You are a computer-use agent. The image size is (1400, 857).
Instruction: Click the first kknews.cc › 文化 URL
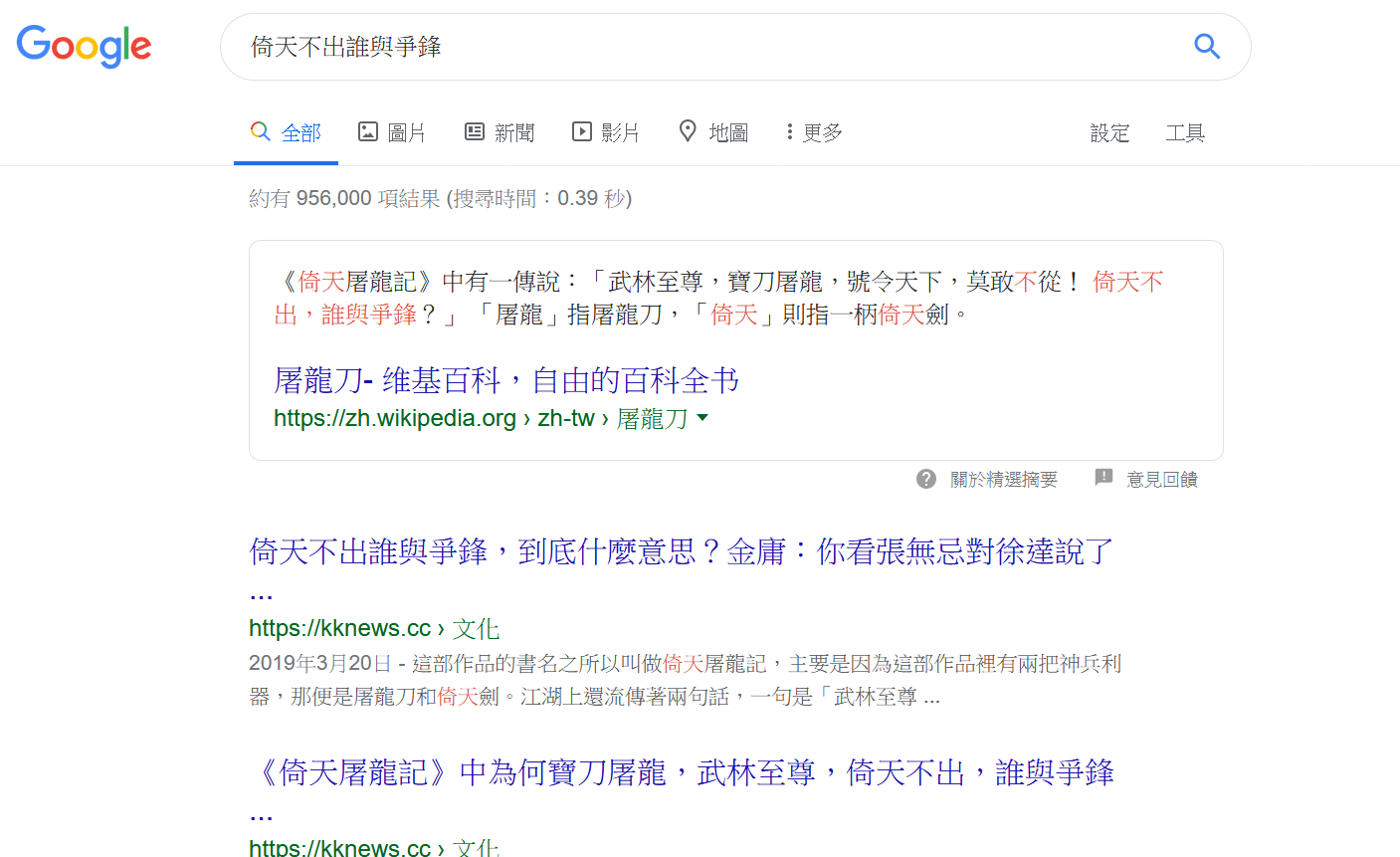(374, 629)
